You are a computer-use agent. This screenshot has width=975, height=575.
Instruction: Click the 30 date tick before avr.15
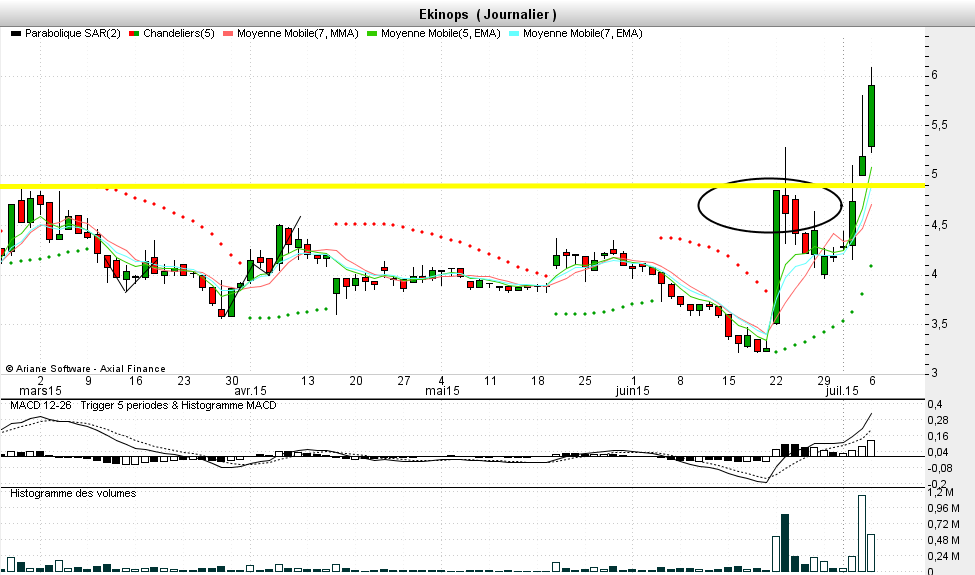(x=232, y=380)
